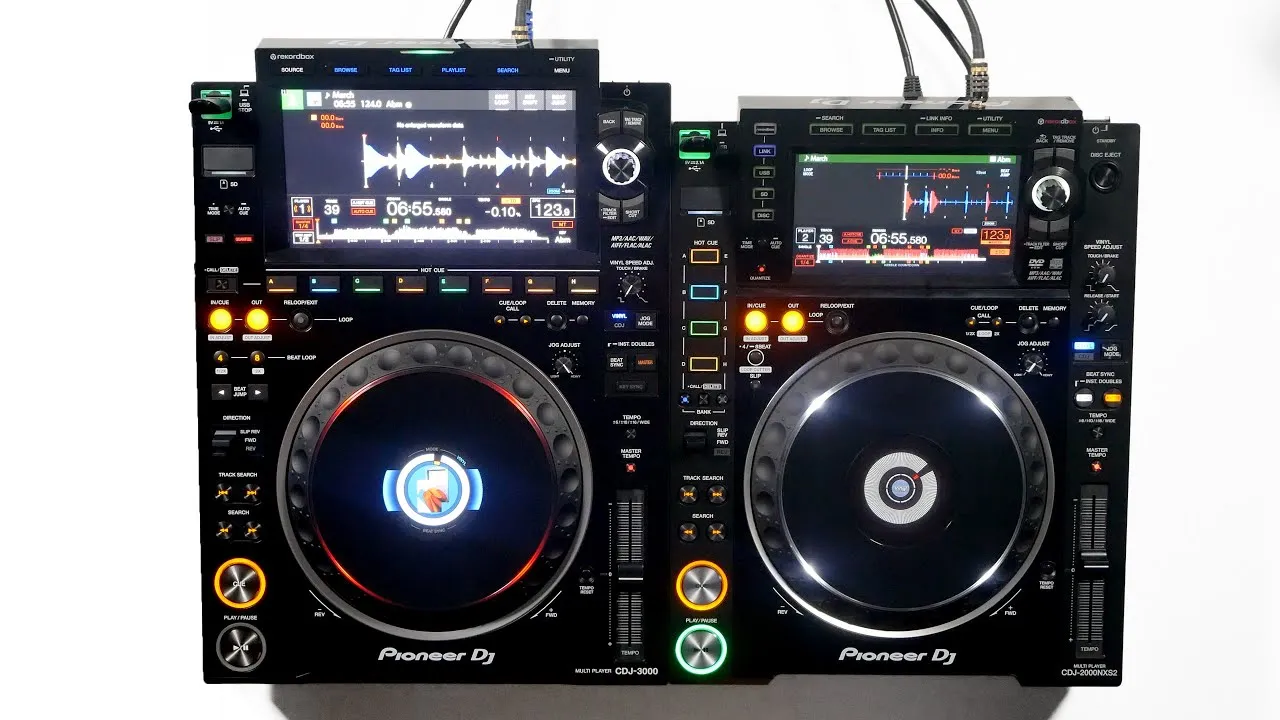The image size is (1280, 720).
Task: Skip to previous track on the CDJ-3000
Action: tap(223, 492)
